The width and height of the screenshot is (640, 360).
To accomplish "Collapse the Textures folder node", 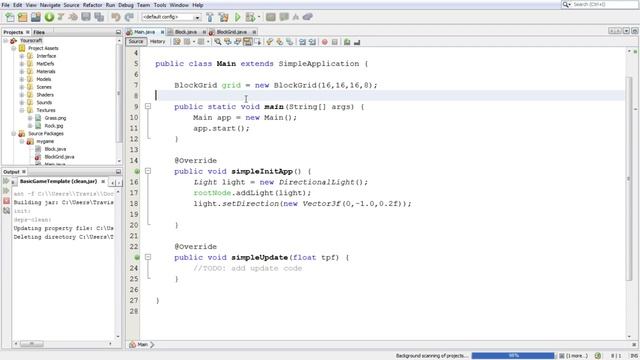I will coord(22,110).
